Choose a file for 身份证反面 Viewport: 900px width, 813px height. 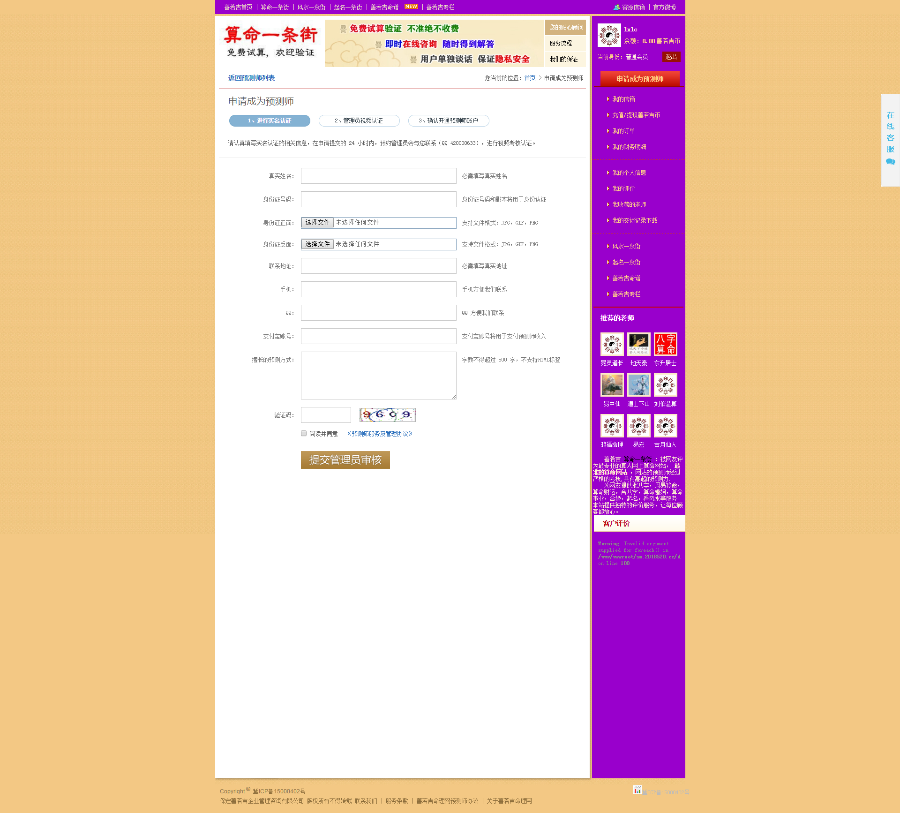point(317,244)
